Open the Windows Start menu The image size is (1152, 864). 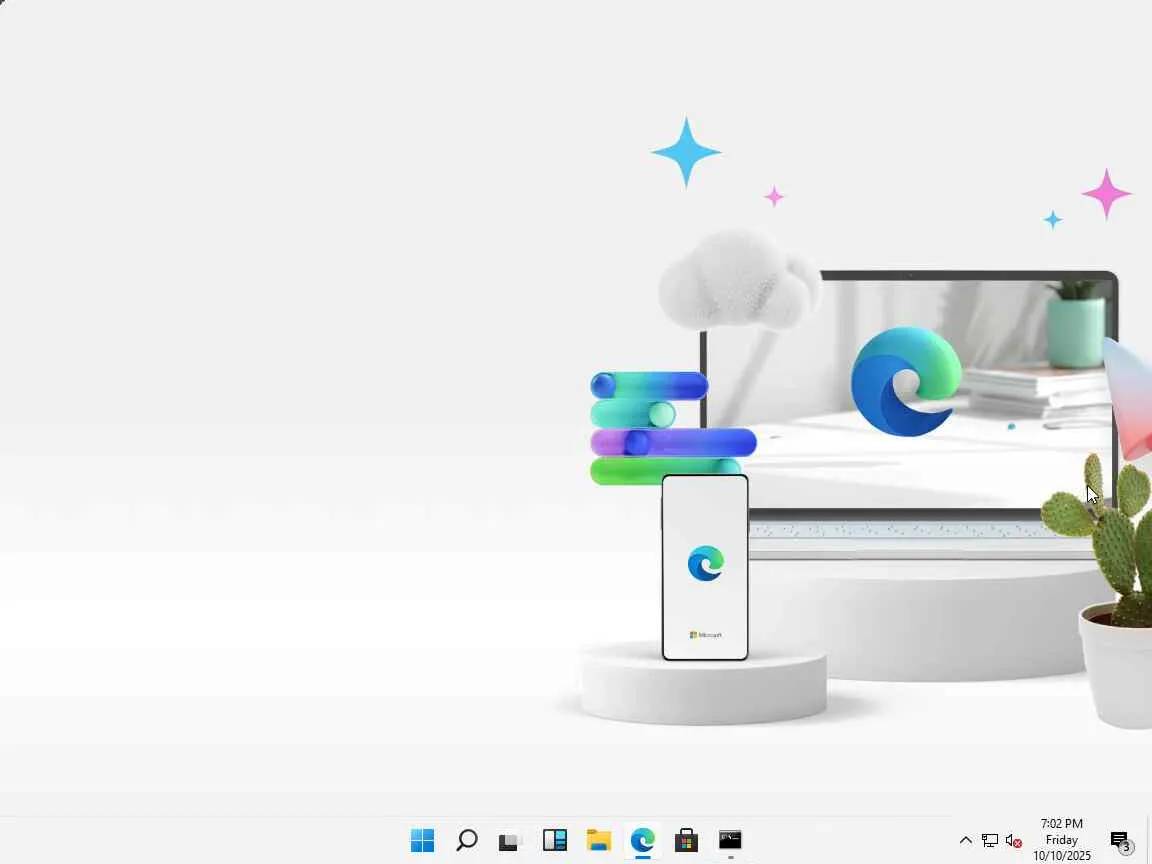tap(422, 840)
